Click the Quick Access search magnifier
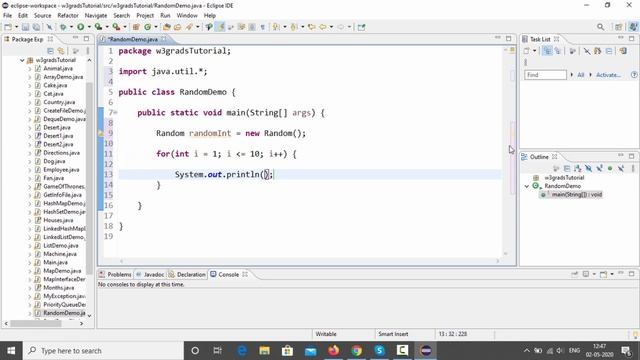Viewport: 640px width, 360px height. [600, 27]
